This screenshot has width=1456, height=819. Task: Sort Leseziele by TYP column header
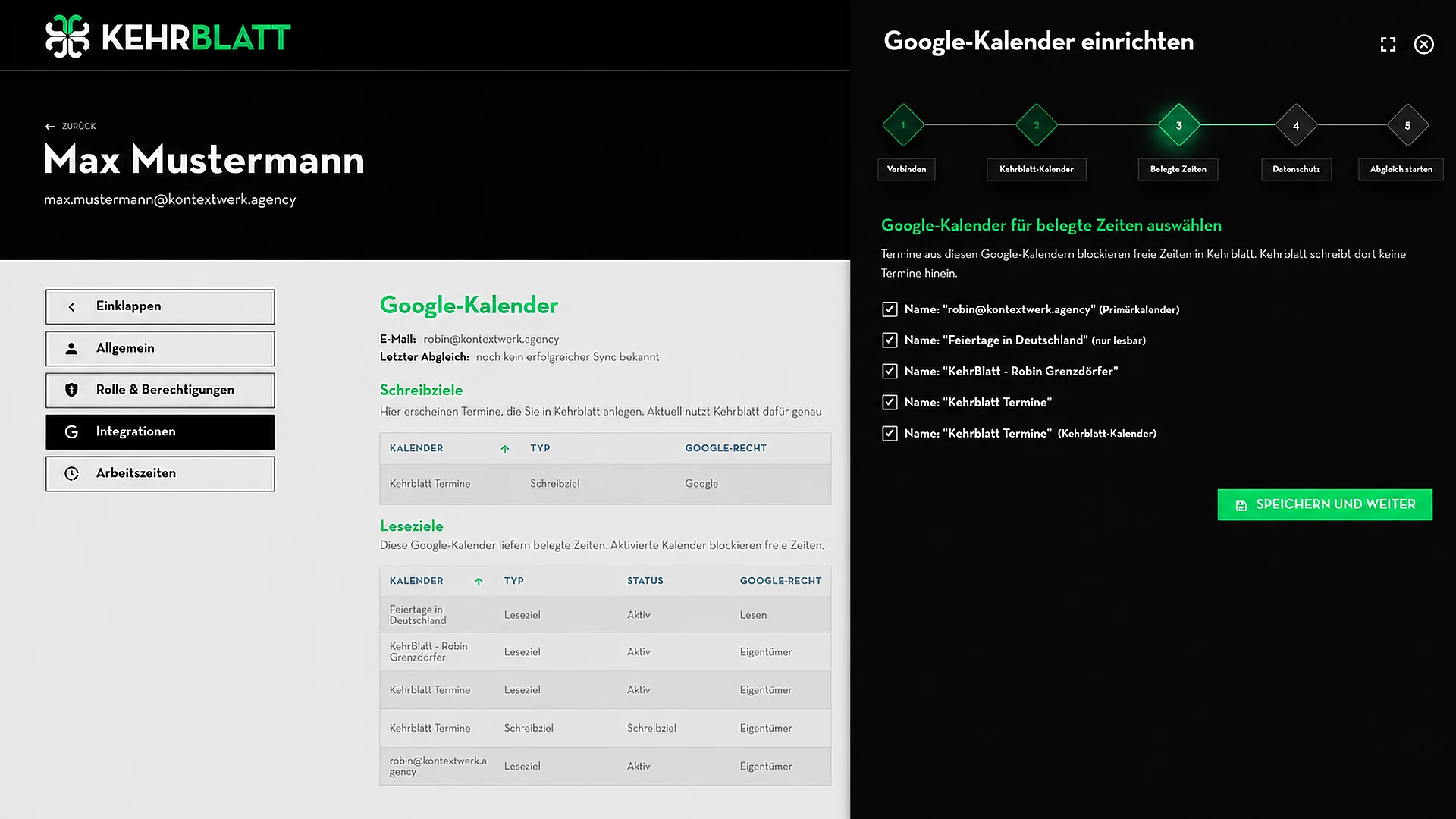[x=513, y=582]
